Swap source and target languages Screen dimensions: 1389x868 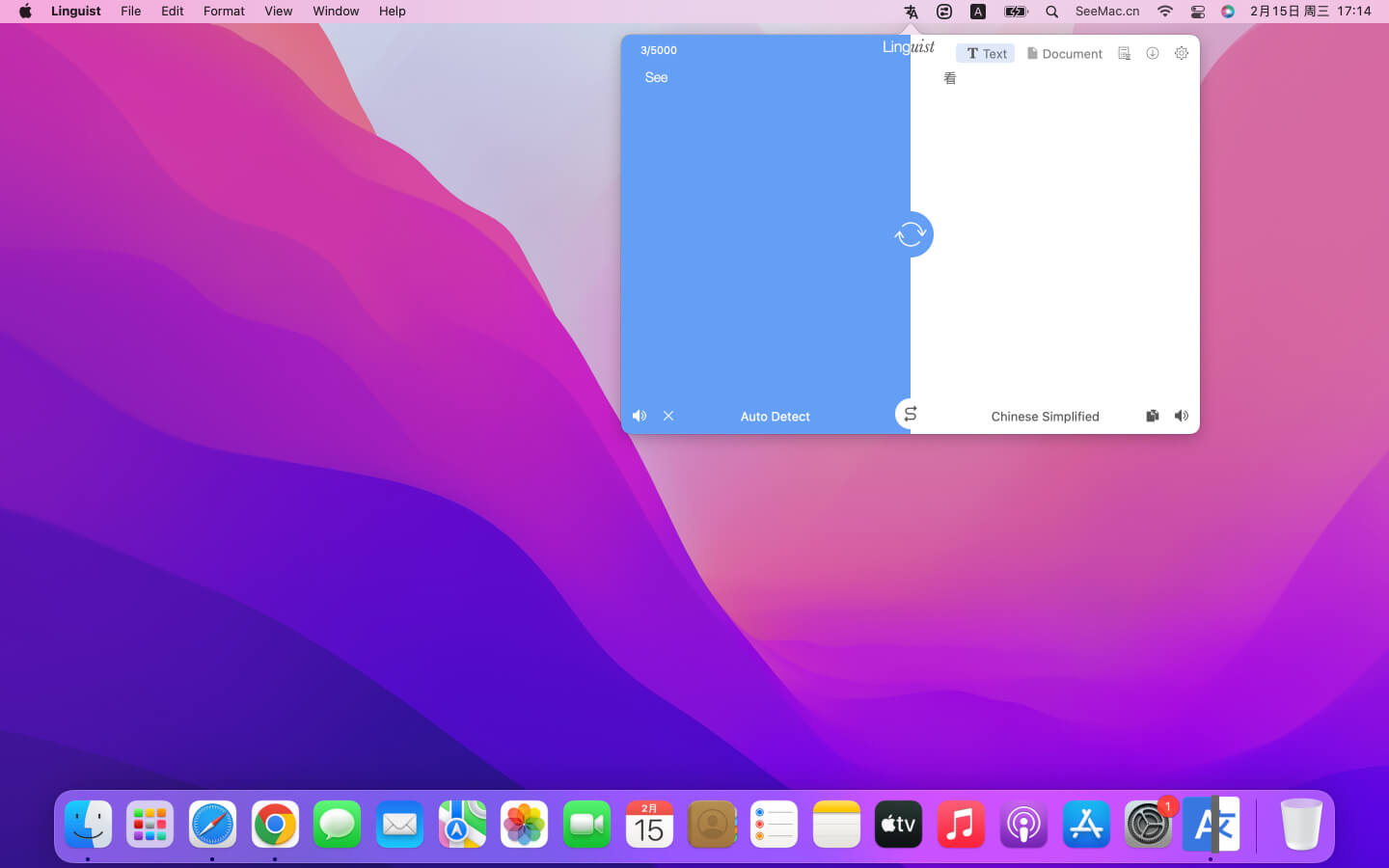coord(910,414)
